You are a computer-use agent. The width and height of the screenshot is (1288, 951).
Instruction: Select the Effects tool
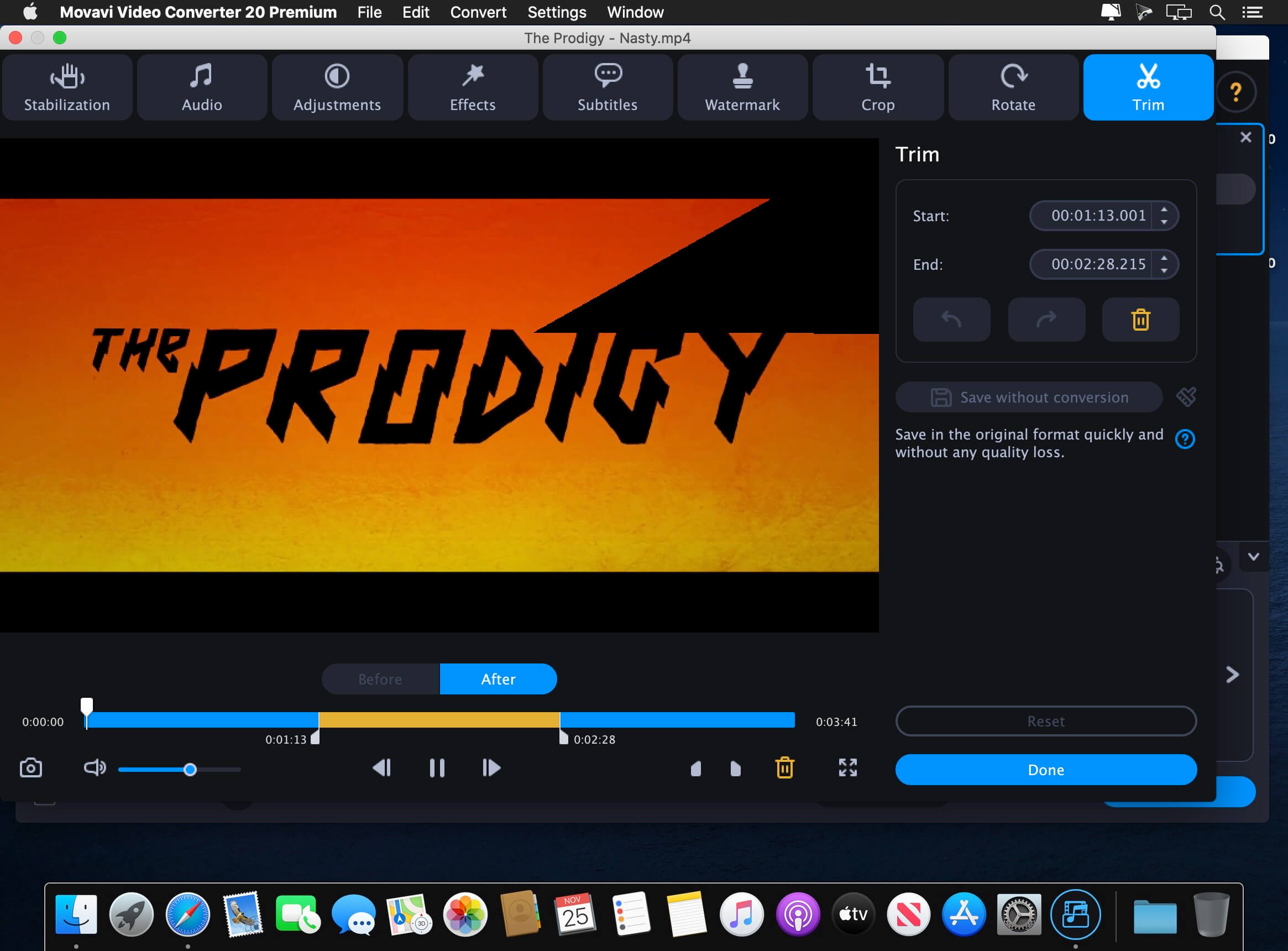(473, 87)
